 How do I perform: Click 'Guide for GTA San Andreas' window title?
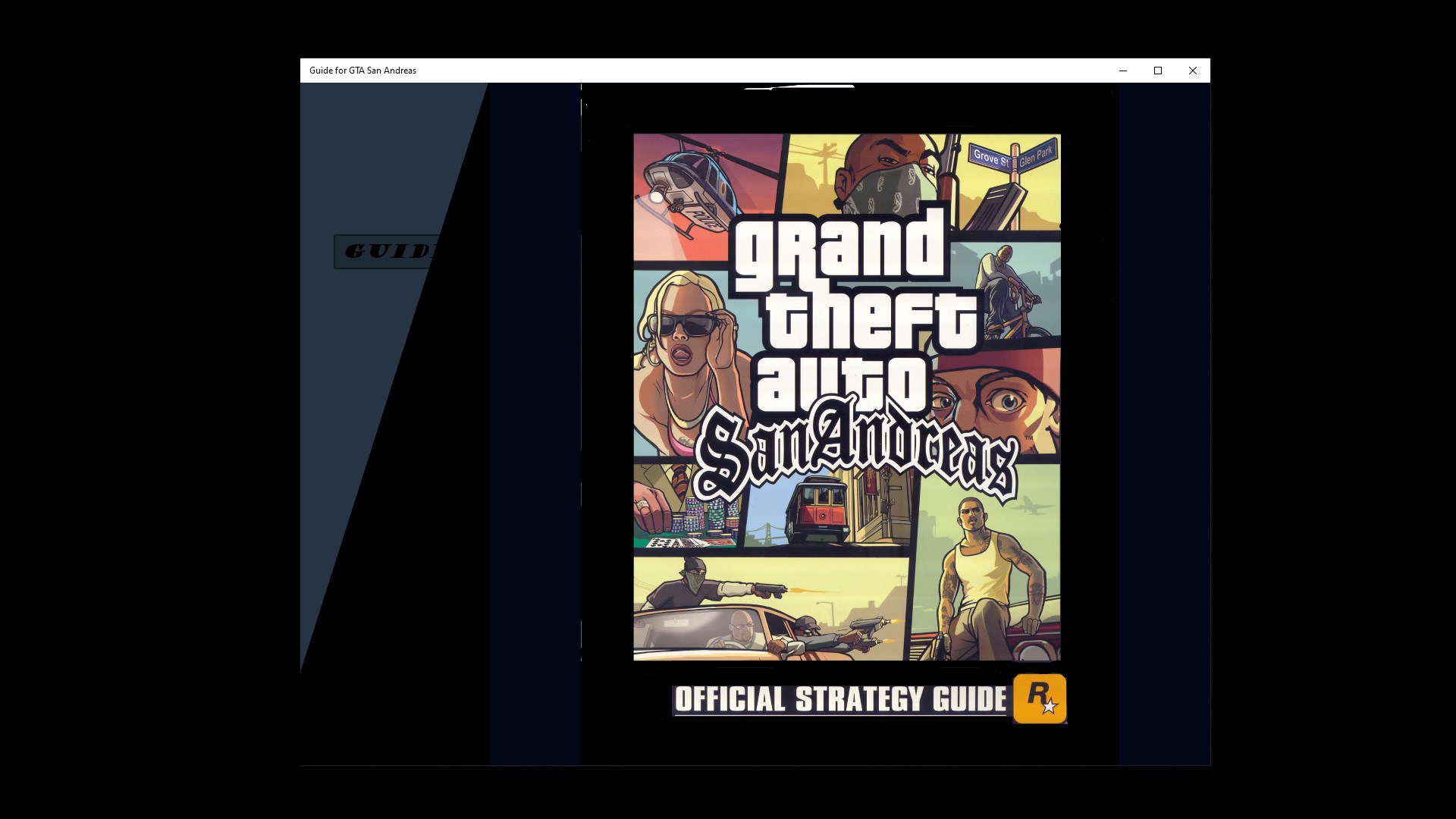362,71
